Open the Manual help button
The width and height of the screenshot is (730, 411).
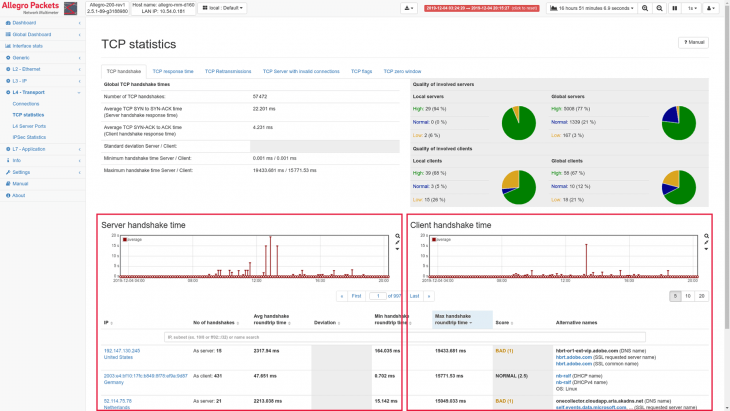(x=694, y=43)
